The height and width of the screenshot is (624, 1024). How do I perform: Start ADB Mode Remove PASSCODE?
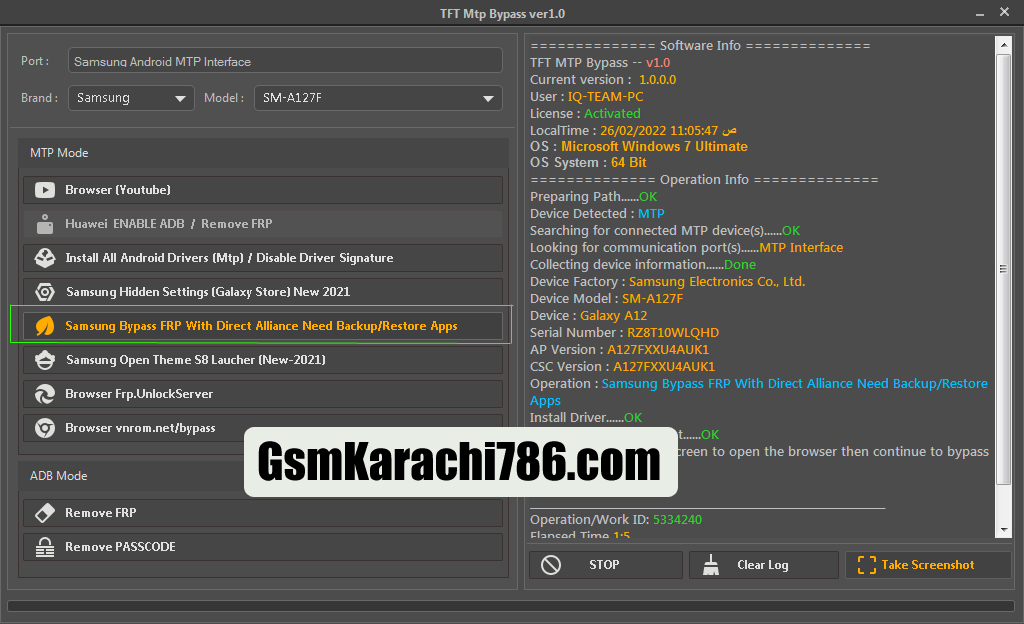263,546
